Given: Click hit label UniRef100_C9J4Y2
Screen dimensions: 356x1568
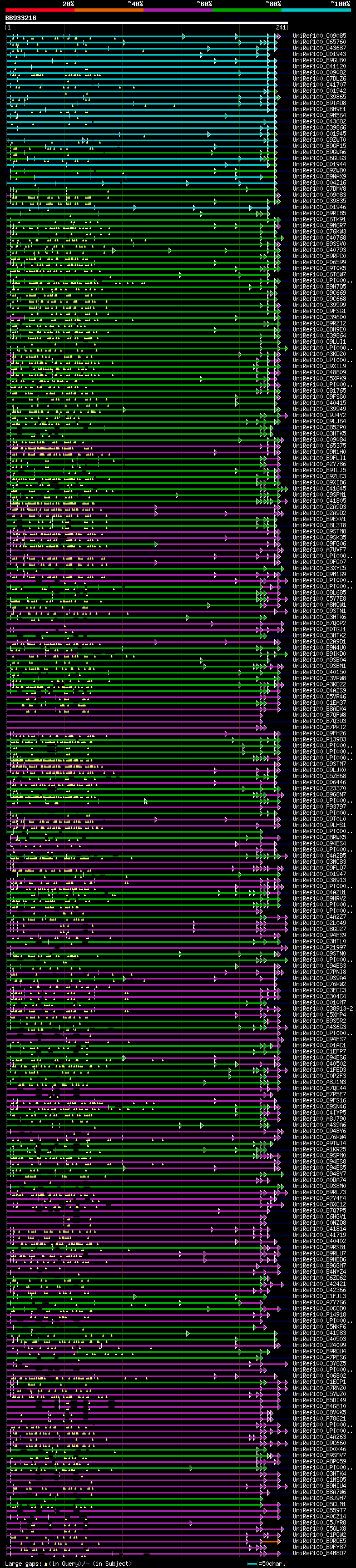Looking at the screenshot, I should coord(319,415).
